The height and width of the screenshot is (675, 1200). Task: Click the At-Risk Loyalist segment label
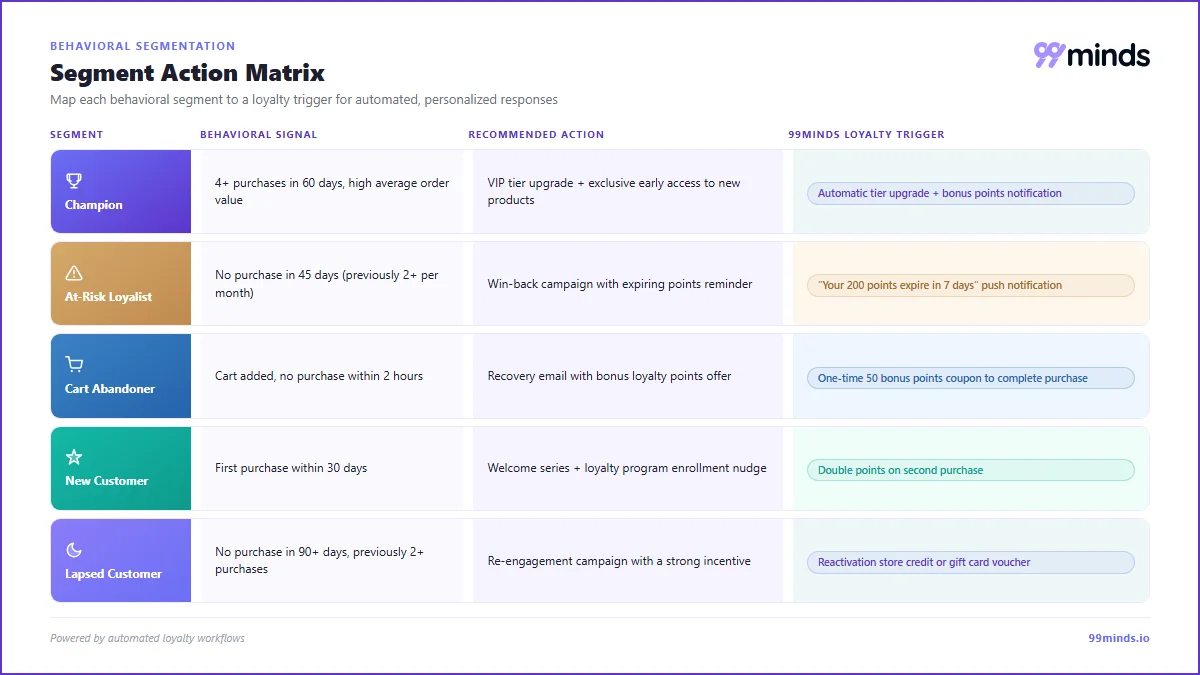[x=108, y=297]
